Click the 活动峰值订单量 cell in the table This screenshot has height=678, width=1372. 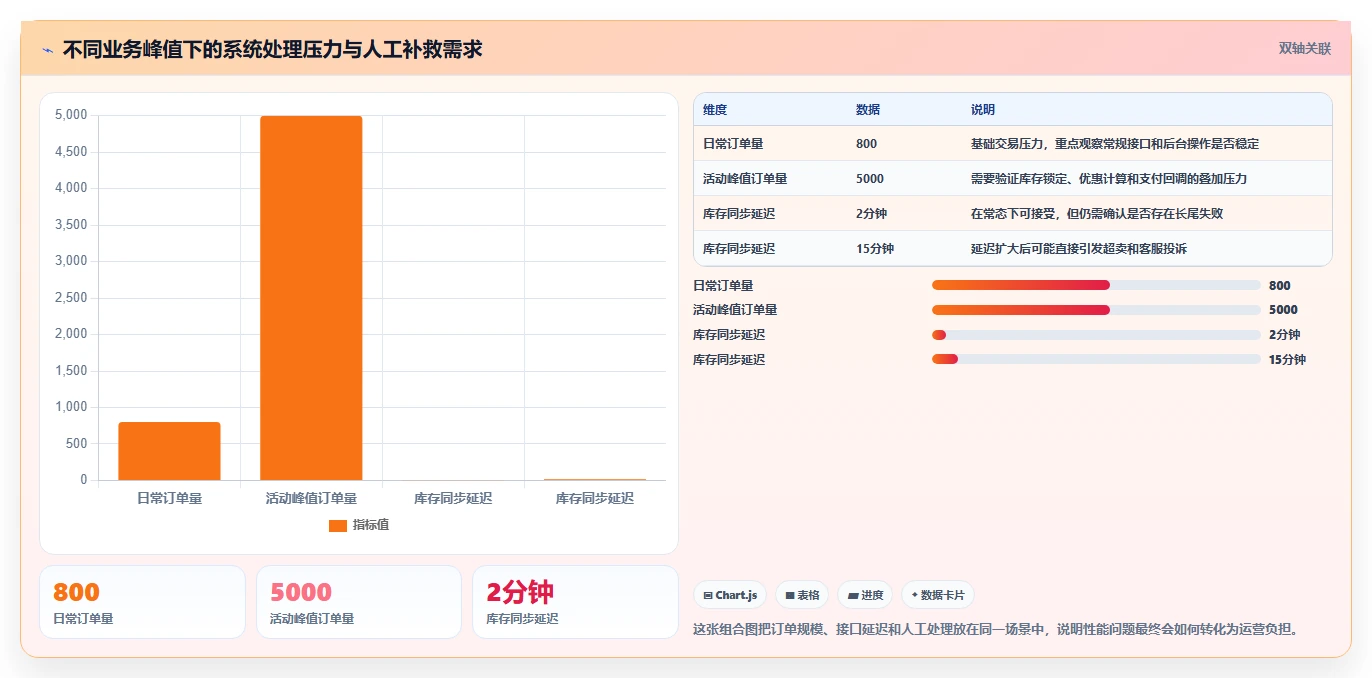click(x=745, y=179)
